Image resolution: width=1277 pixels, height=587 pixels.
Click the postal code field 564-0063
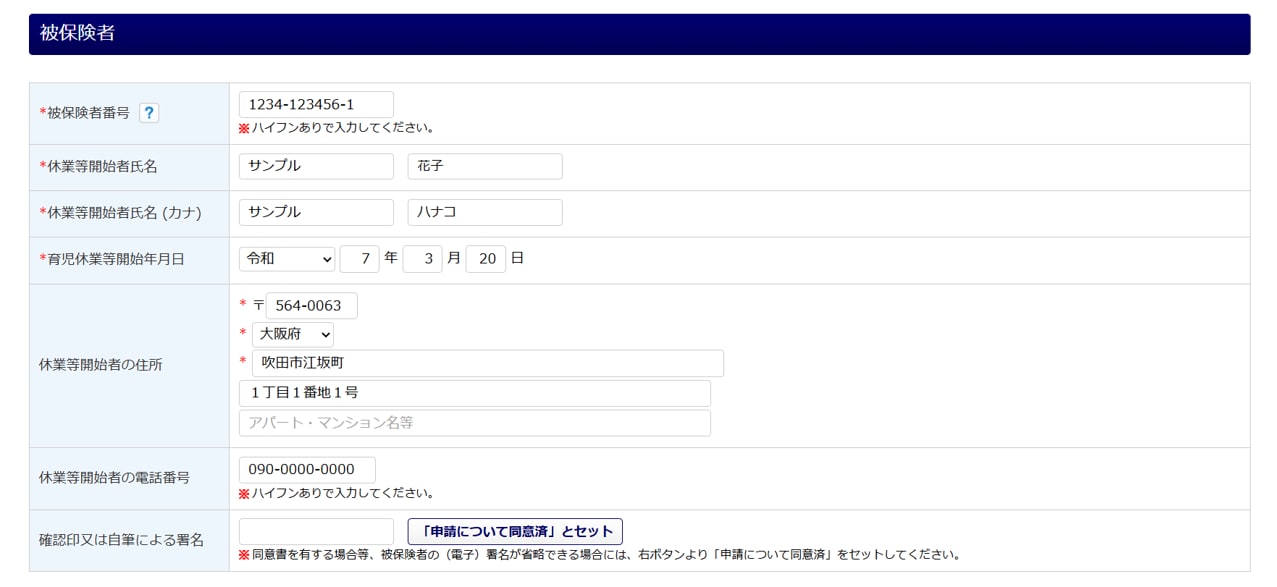point(312,306)
